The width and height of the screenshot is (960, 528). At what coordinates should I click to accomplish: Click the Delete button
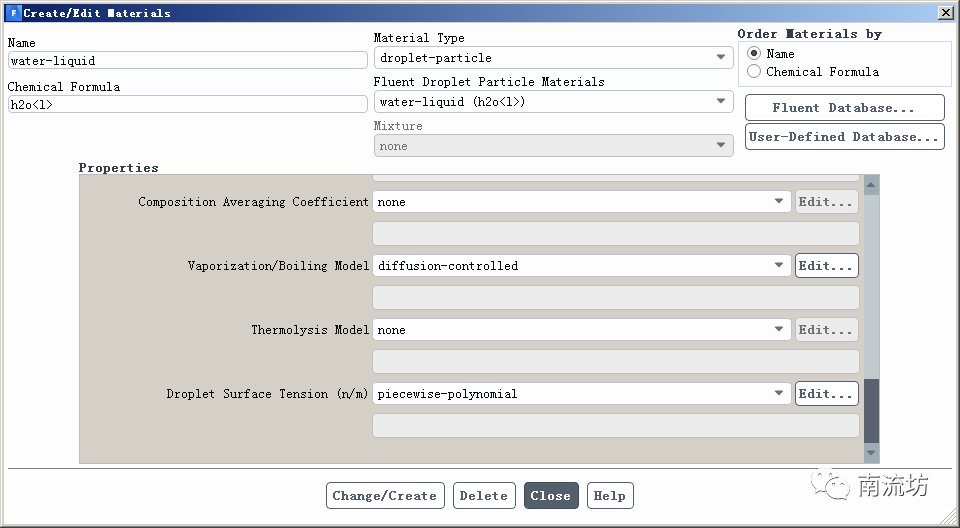[x=484, y=496]
